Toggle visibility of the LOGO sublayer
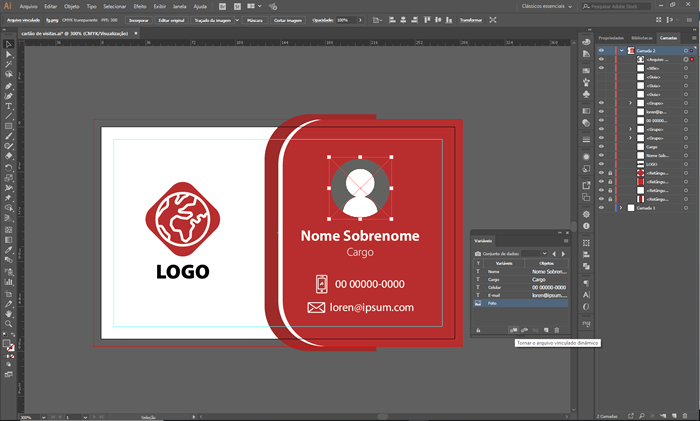Image resolution: width=700 pixels, height=421 pixels. click(x=601, y=164)
